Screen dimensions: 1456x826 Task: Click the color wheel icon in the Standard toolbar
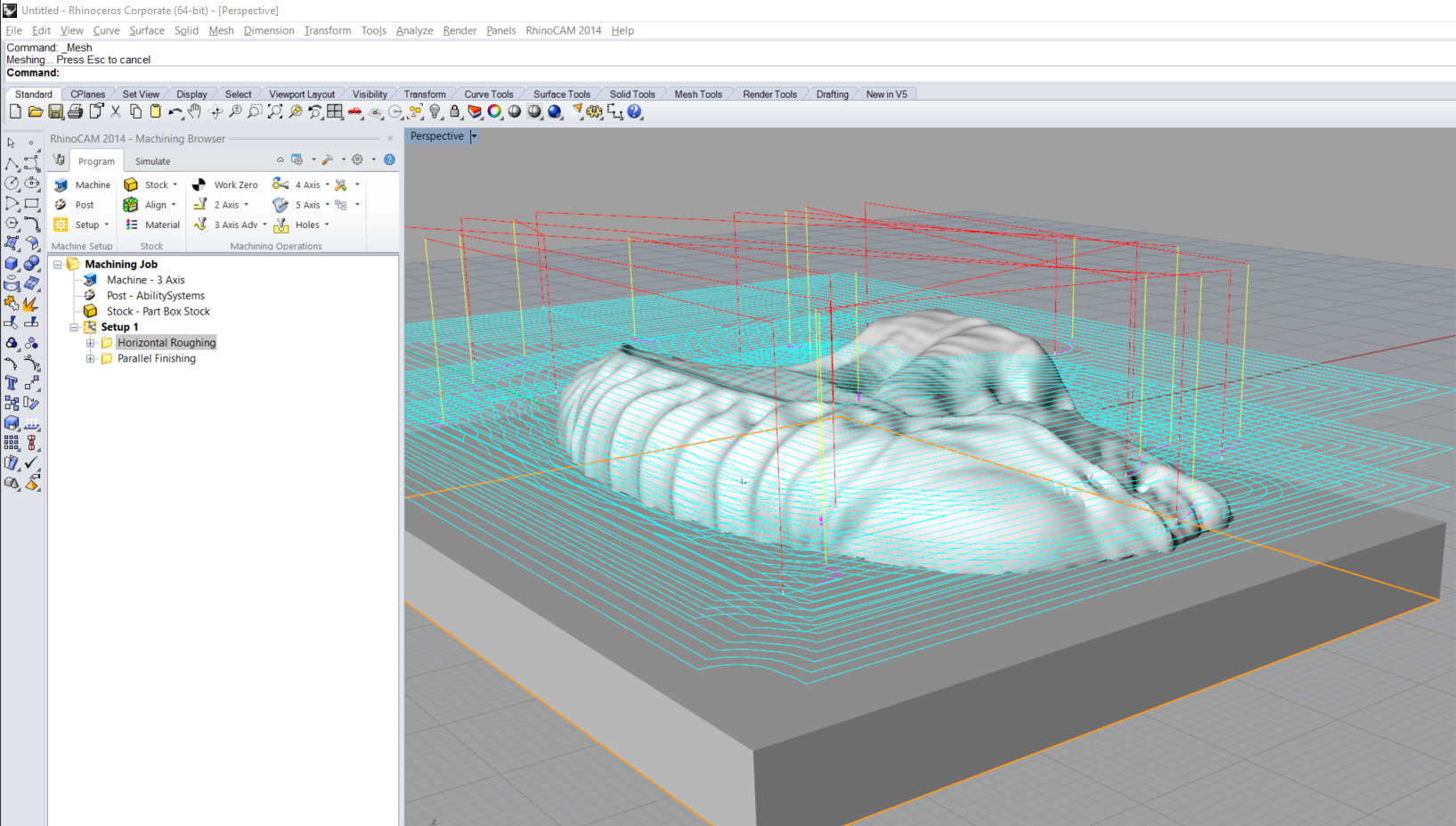tap(494, 111)
